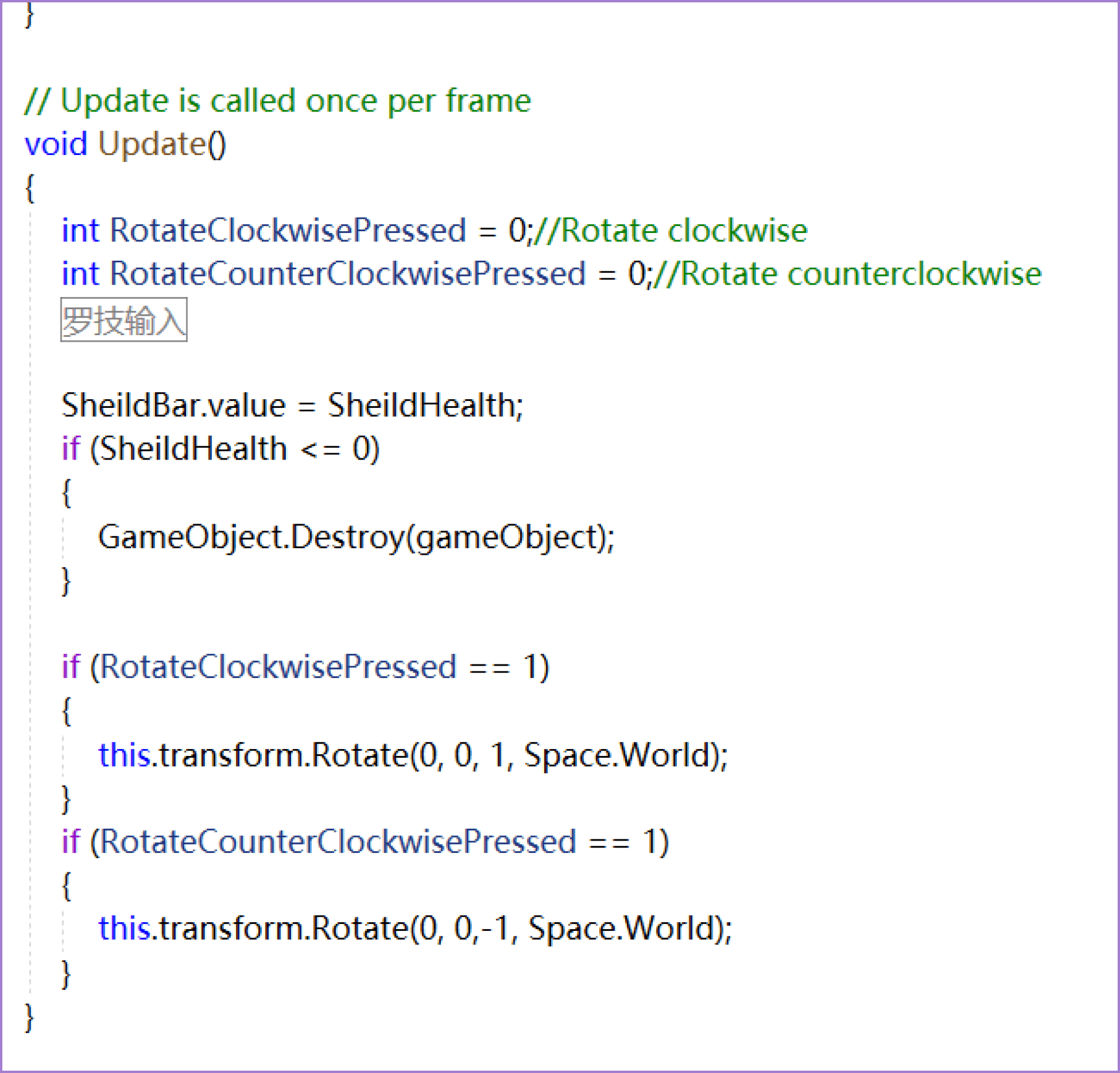Viewport: 1120px width, 1073px height.
Task: Click the closing brace after GameObject.Destroy
Action: [x=66, y=582]
